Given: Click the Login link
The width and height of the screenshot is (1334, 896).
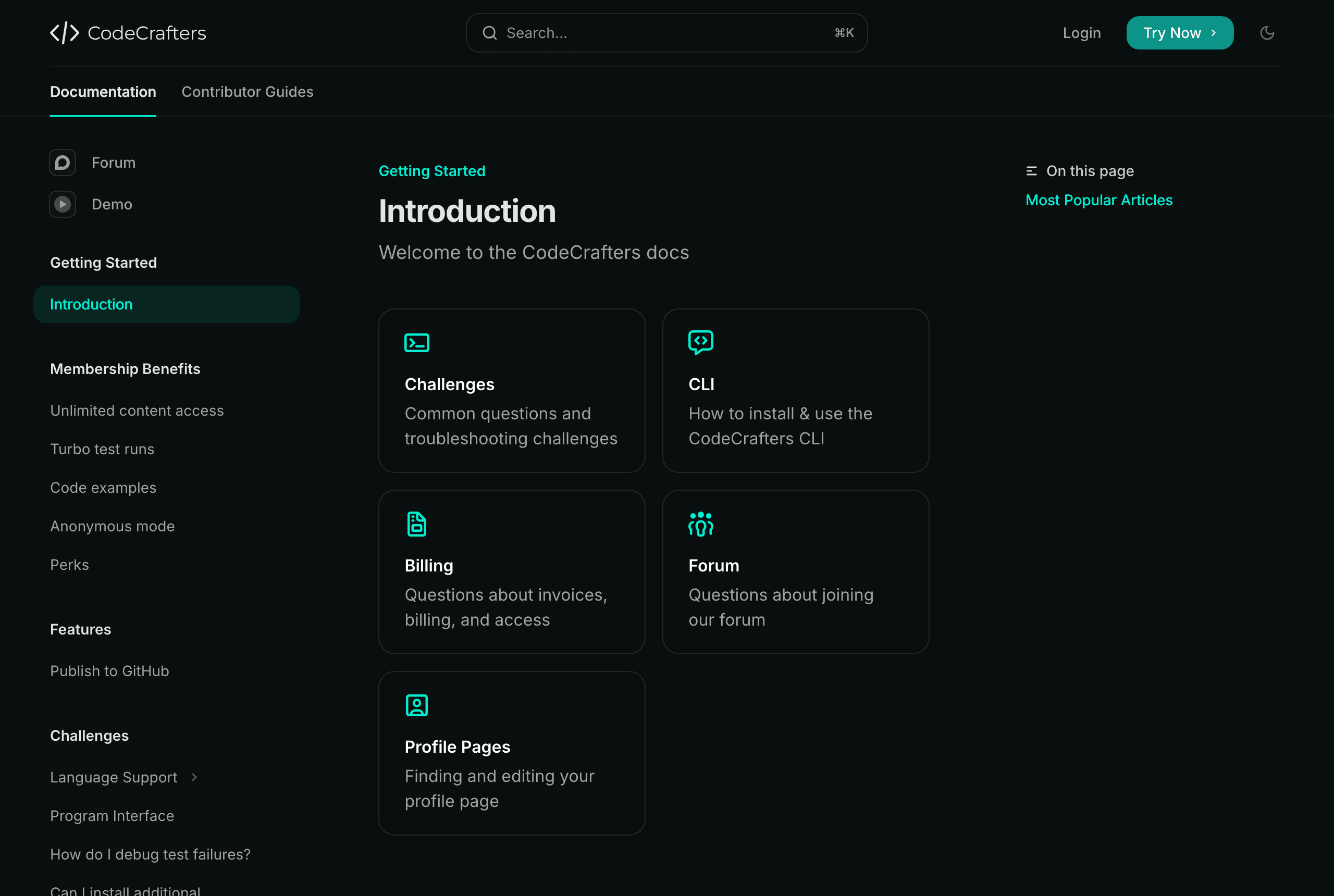Looking at the screenshot, I should pyautogui.click(x=1081, y=33).
